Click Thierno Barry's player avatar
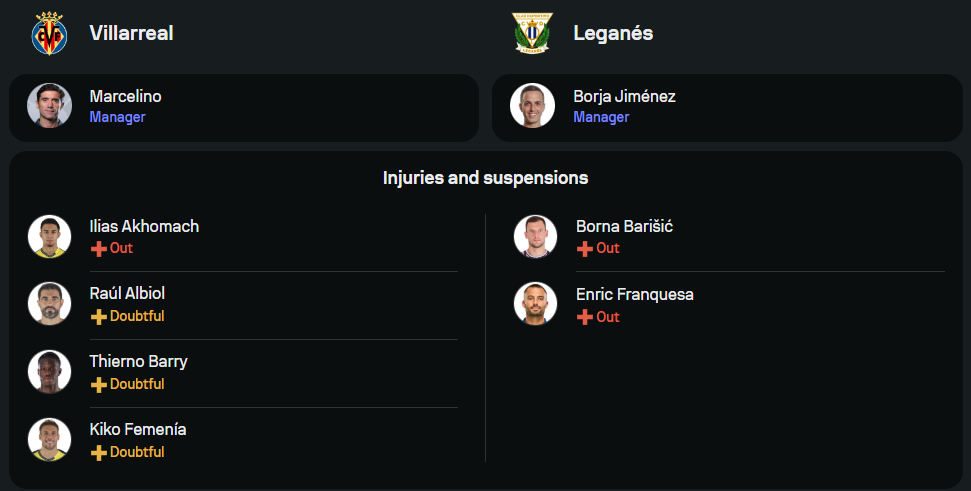Image resolution: width=971 pixels, height=491 pixels. [x=49, y=372]
